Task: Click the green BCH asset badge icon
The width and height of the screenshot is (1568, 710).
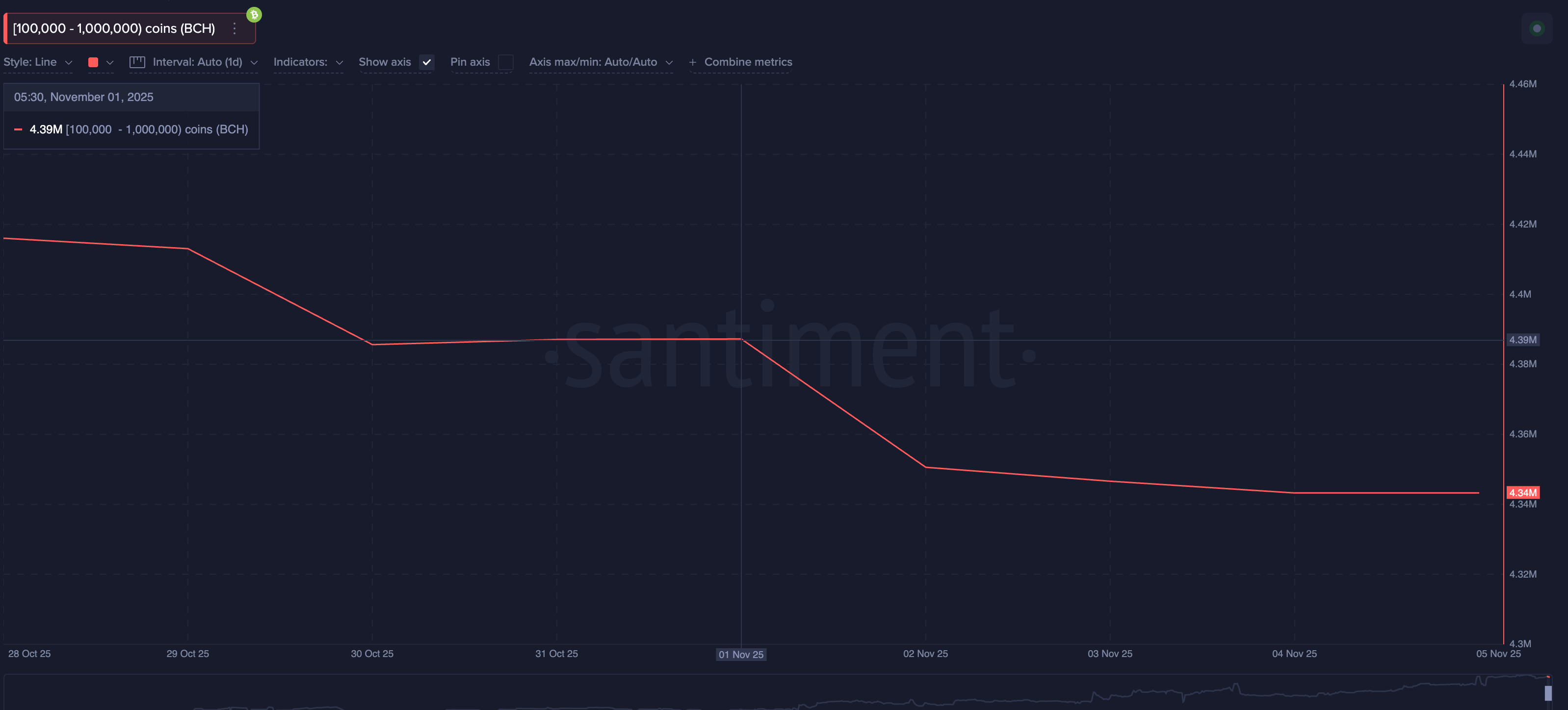Action: click(253, 14)
